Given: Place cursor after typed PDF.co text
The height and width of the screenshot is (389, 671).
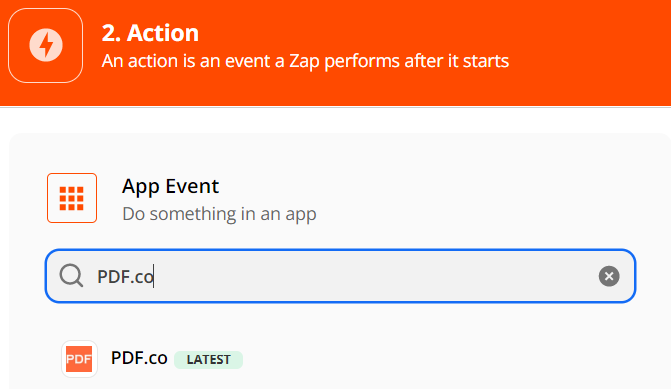Looking at the screenshot, I should [154, 276].
